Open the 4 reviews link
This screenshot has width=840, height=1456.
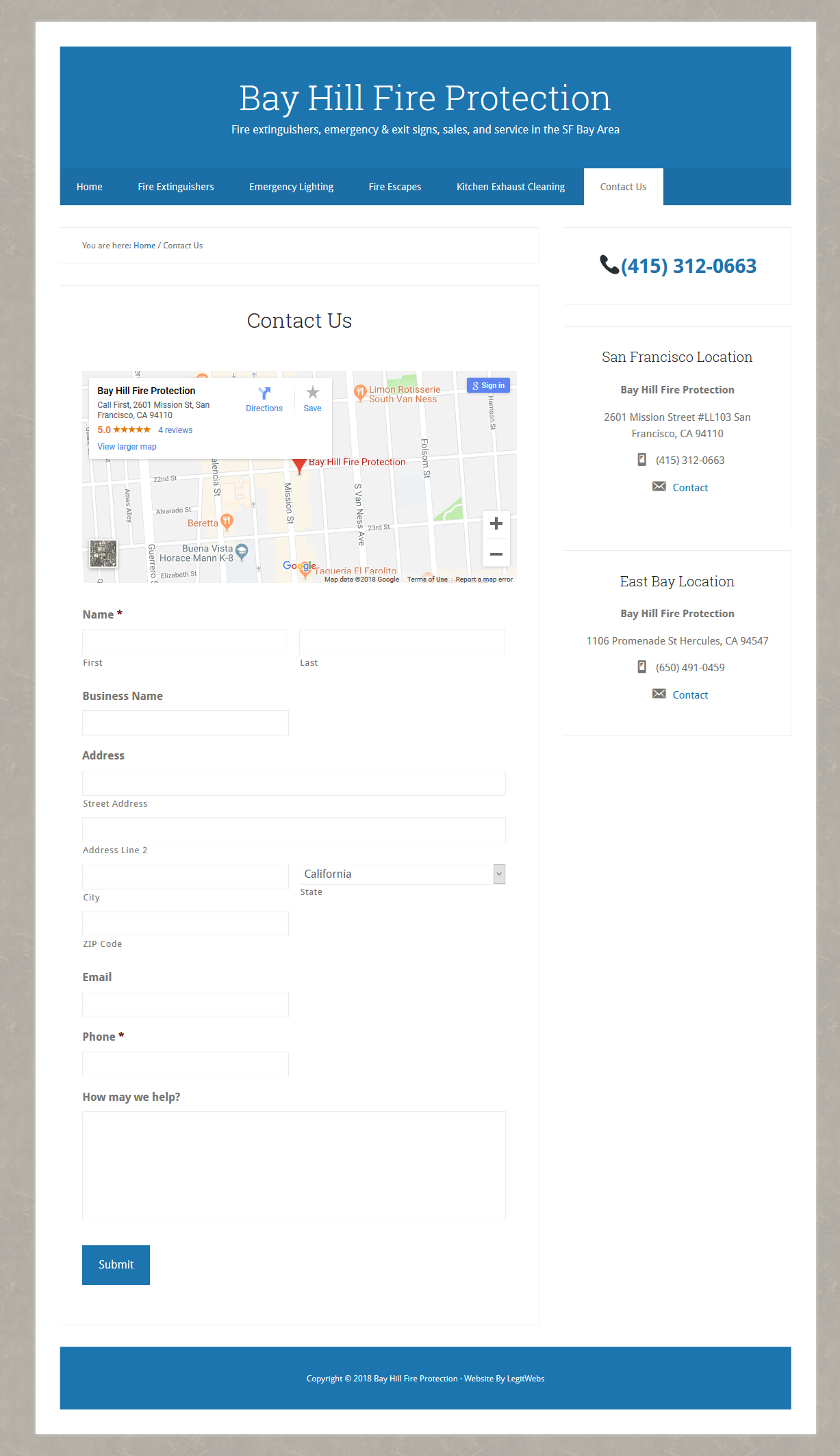[x=175, y=430]
